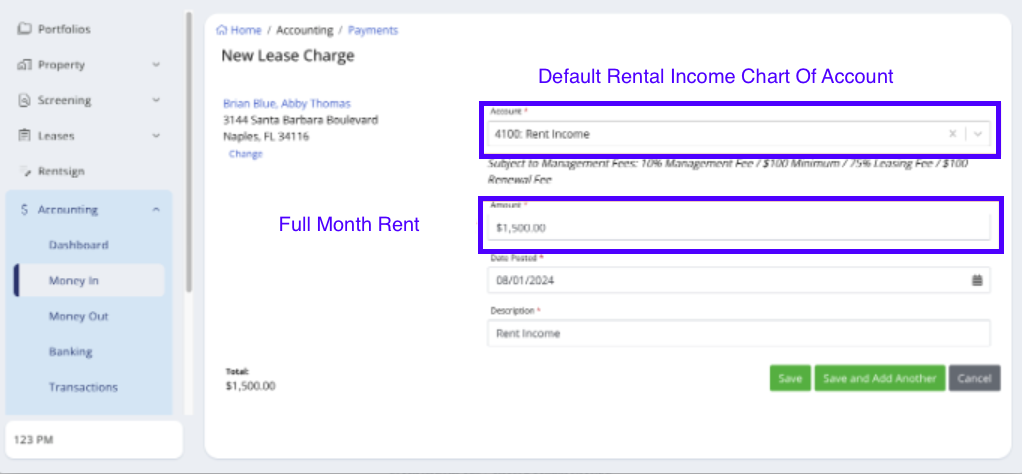Click the Accounting dollar sign icon

point(25,210)
